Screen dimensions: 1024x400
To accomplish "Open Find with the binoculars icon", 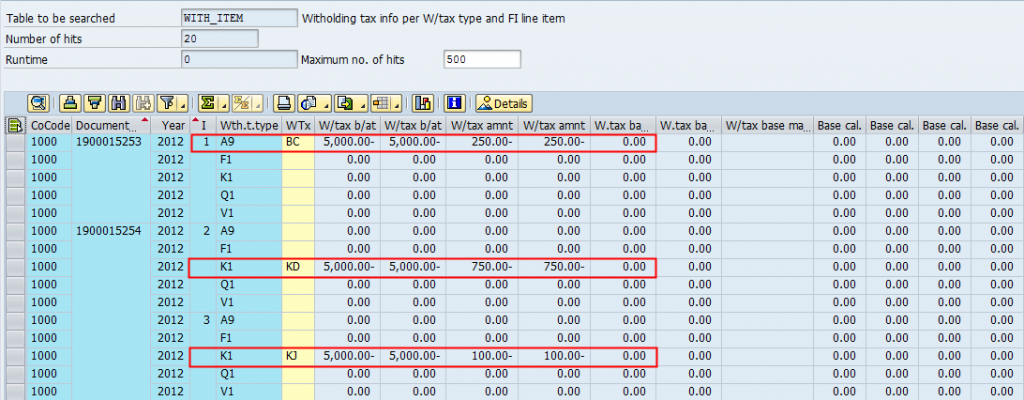I will click(120, 103).
